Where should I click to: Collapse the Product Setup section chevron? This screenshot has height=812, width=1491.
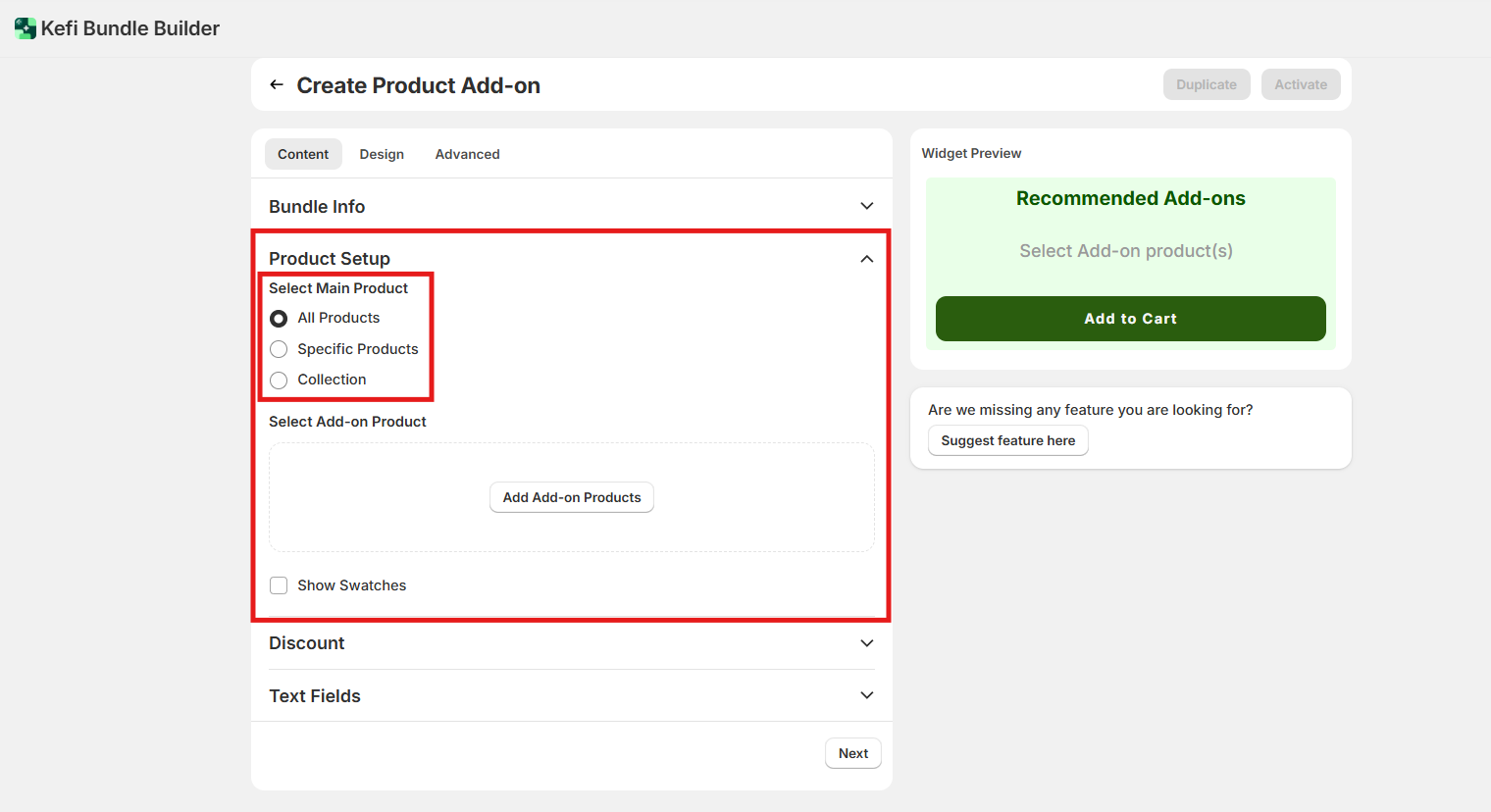point(866,259)
